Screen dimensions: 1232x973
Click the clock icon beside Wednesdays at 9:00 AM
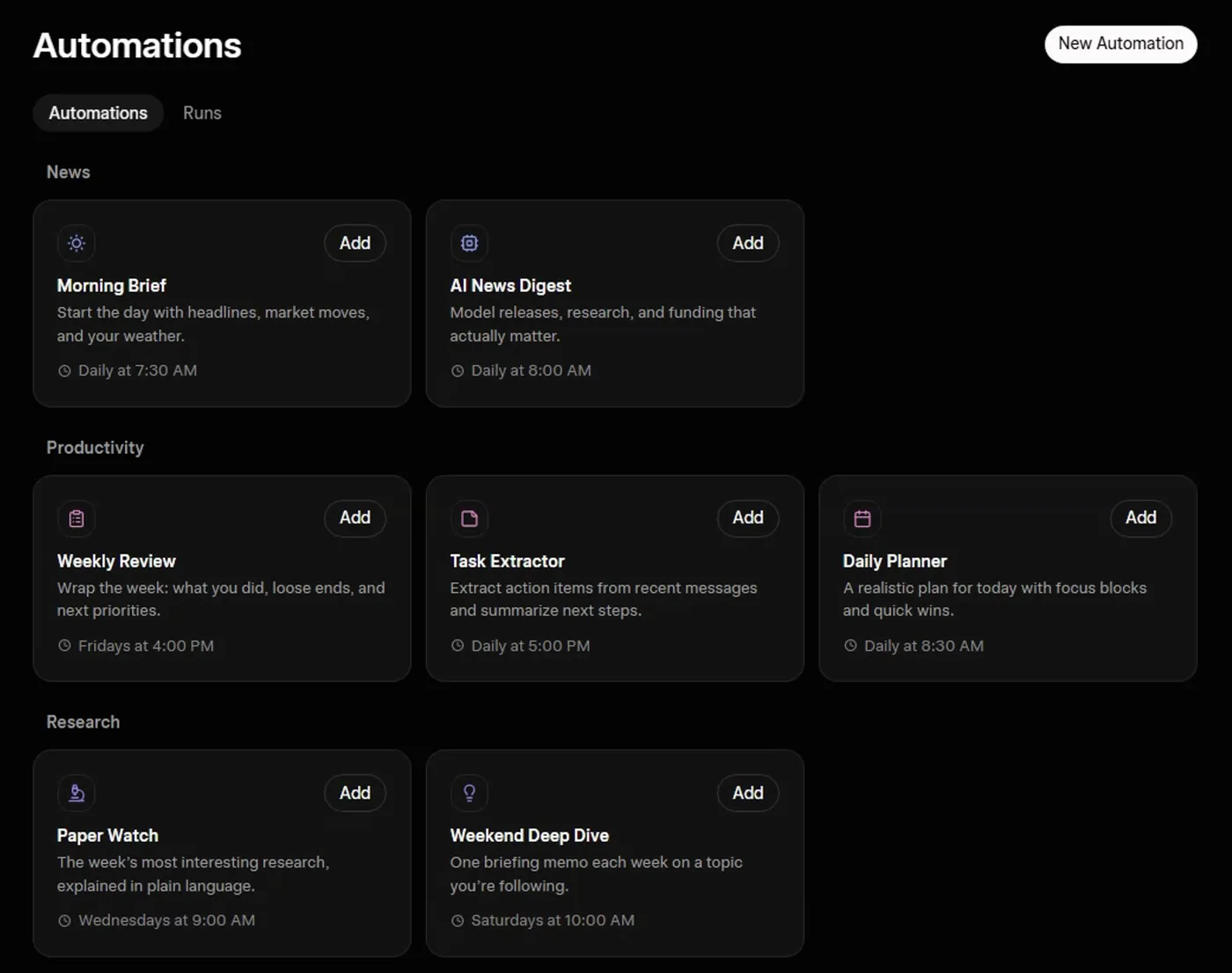tap(64, 921)
